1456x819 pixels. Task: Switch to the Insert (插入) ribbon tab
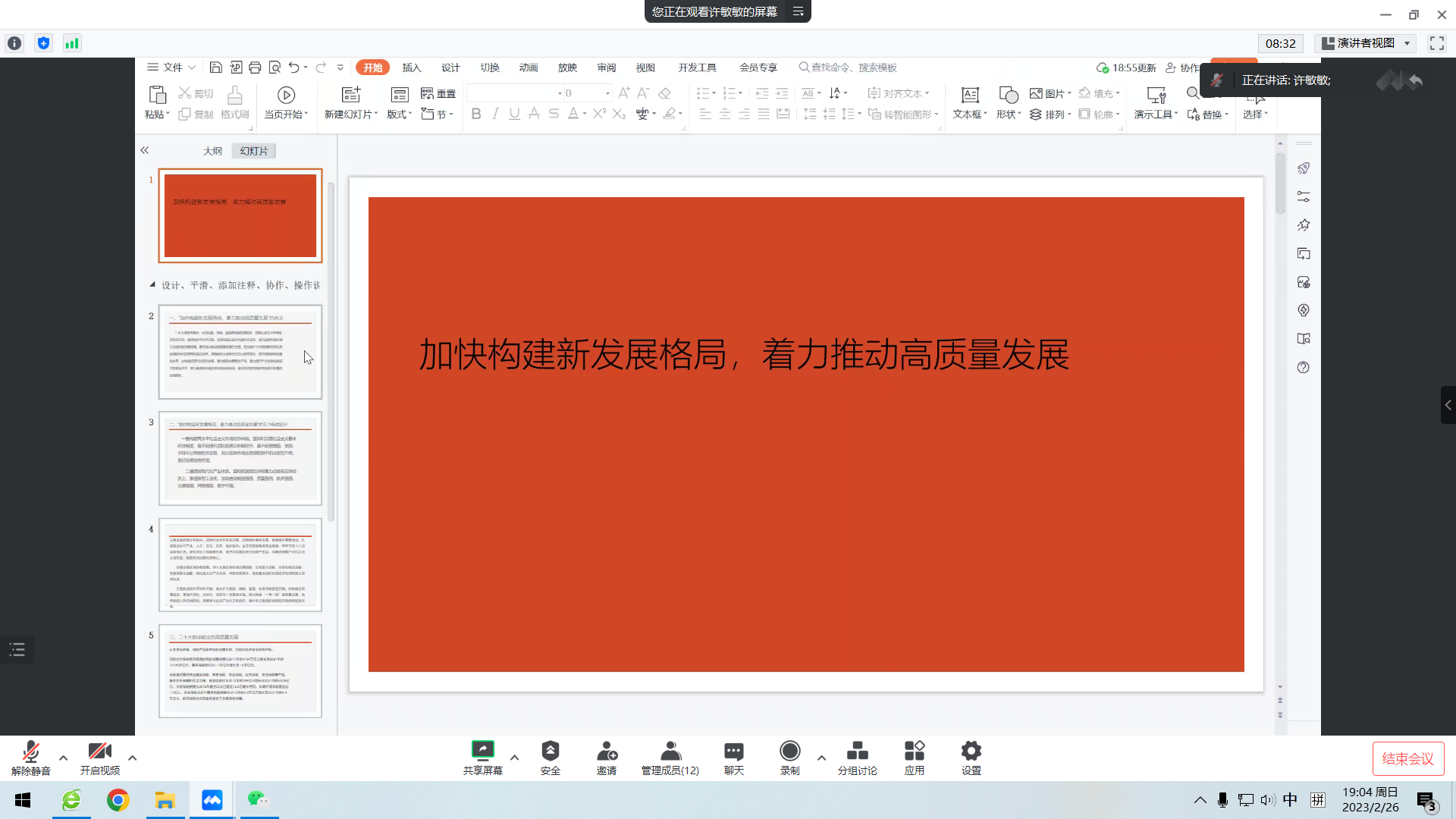[412, 67]
